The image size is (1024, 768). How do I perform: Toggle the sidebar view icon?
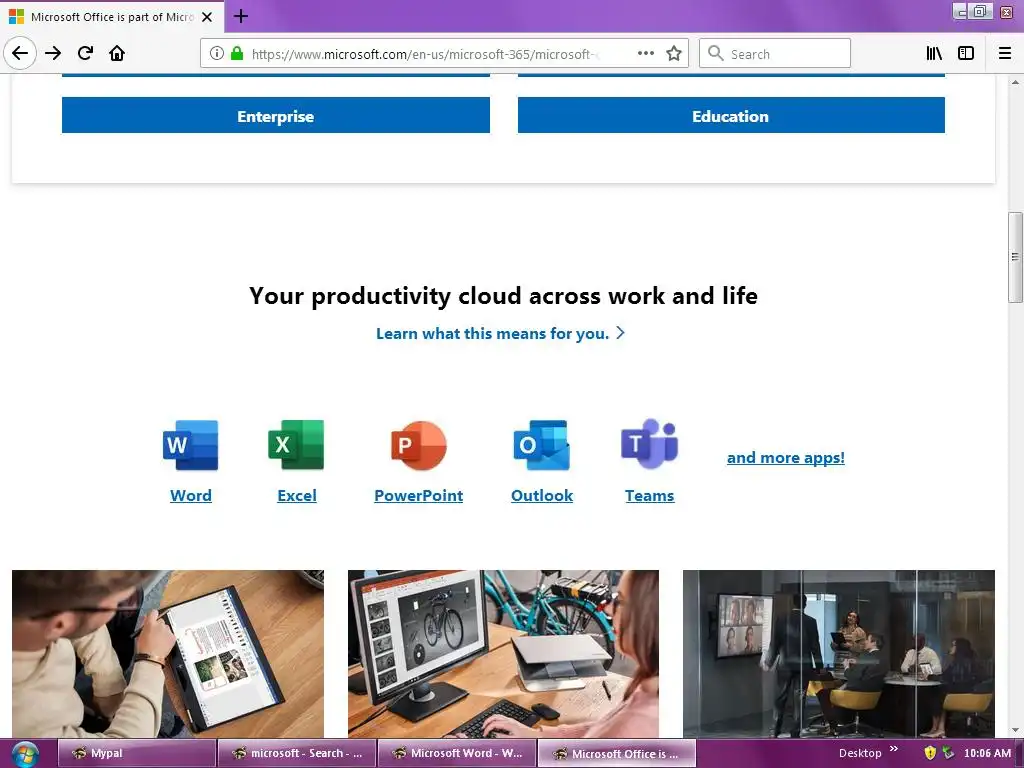[966, 53]
